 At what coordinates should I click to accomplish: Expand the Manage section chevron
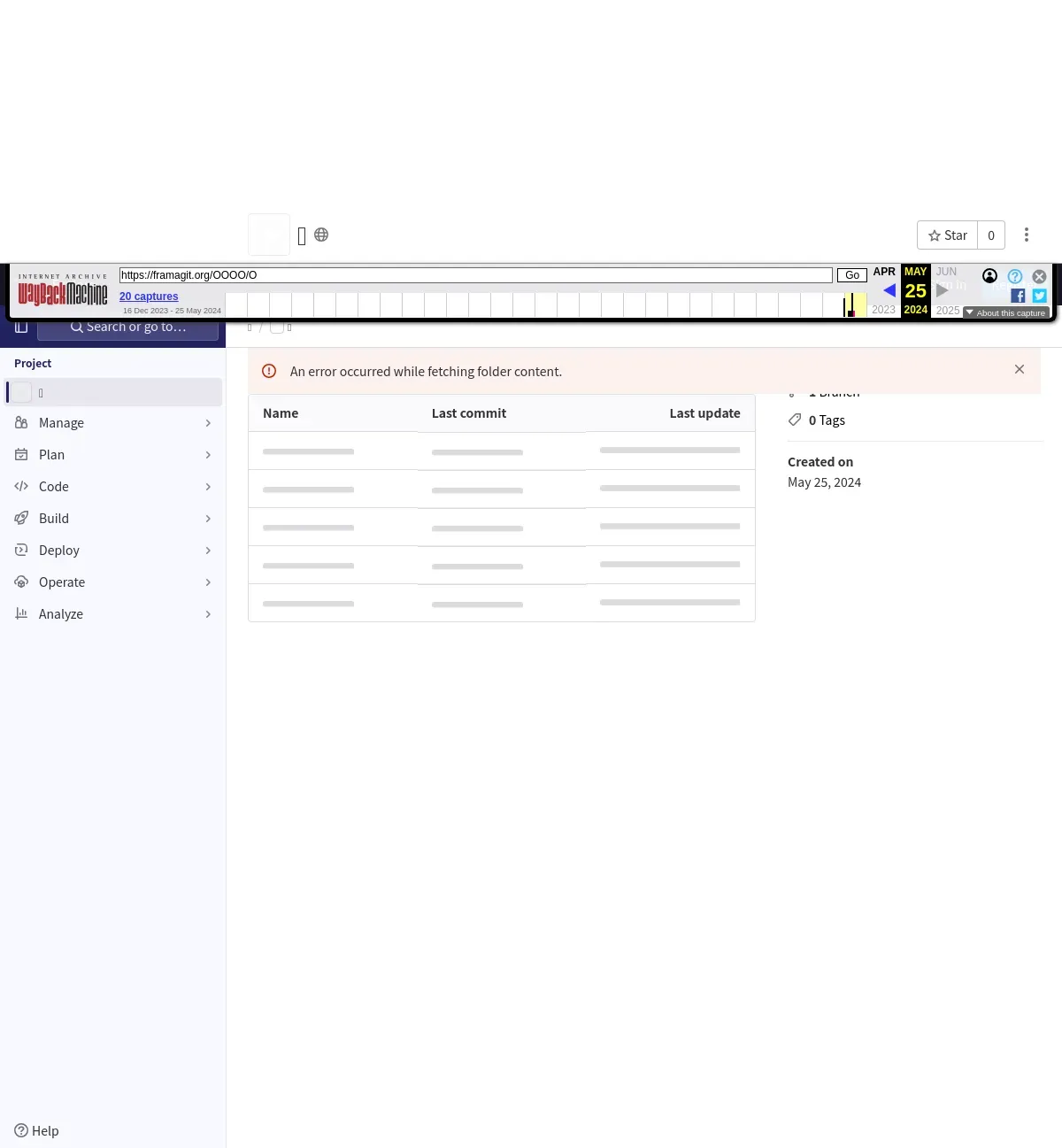coord(208,423)
